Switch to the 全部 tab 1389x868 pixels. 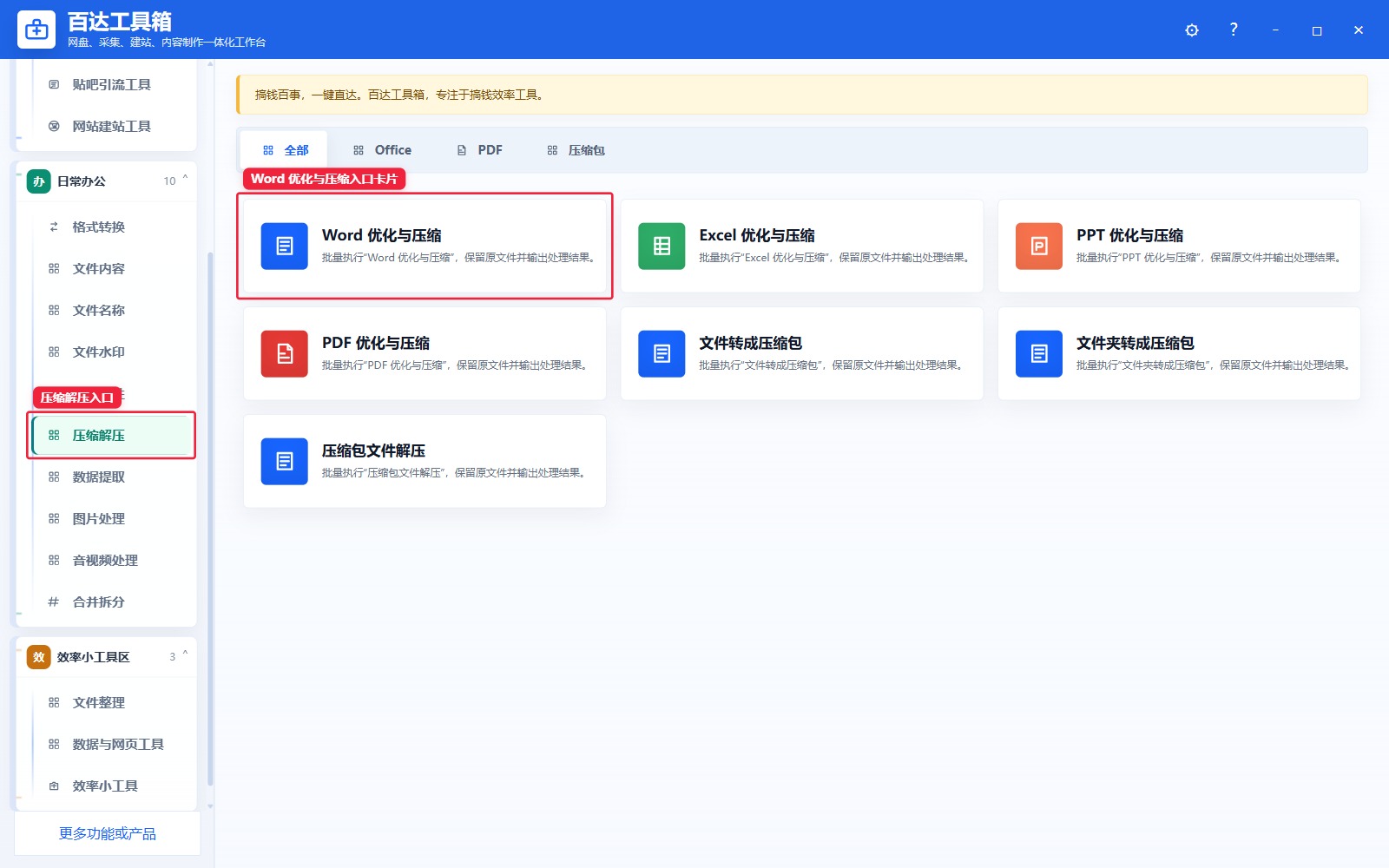(x=285, y=150)
